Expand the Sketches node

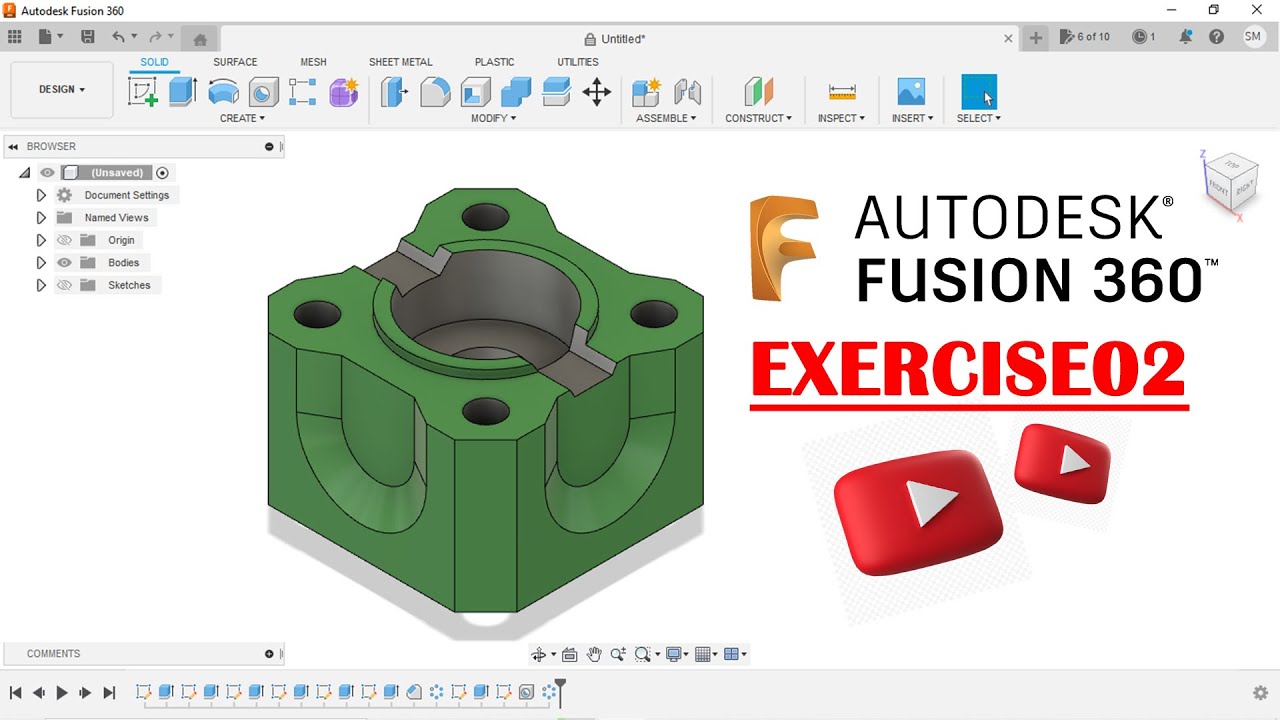(x=41, y=285)
